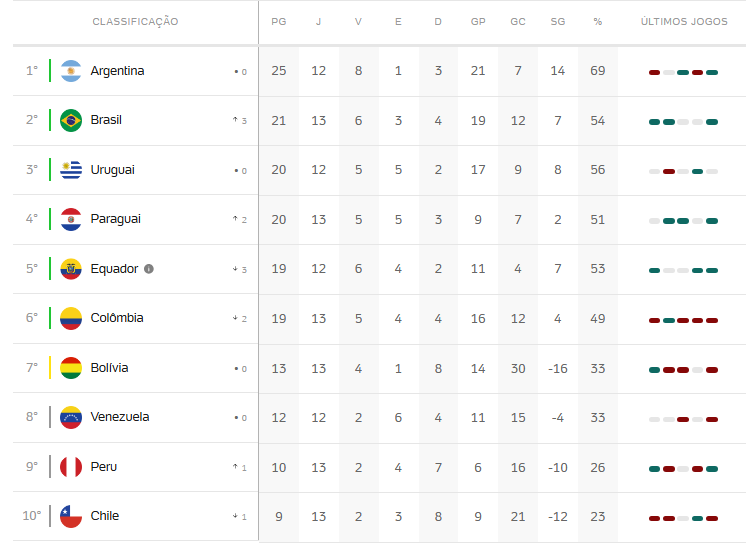Viewport: 746px width, 547px height.
Task: Click the Peru flag icon
Action: coord(71,467)
